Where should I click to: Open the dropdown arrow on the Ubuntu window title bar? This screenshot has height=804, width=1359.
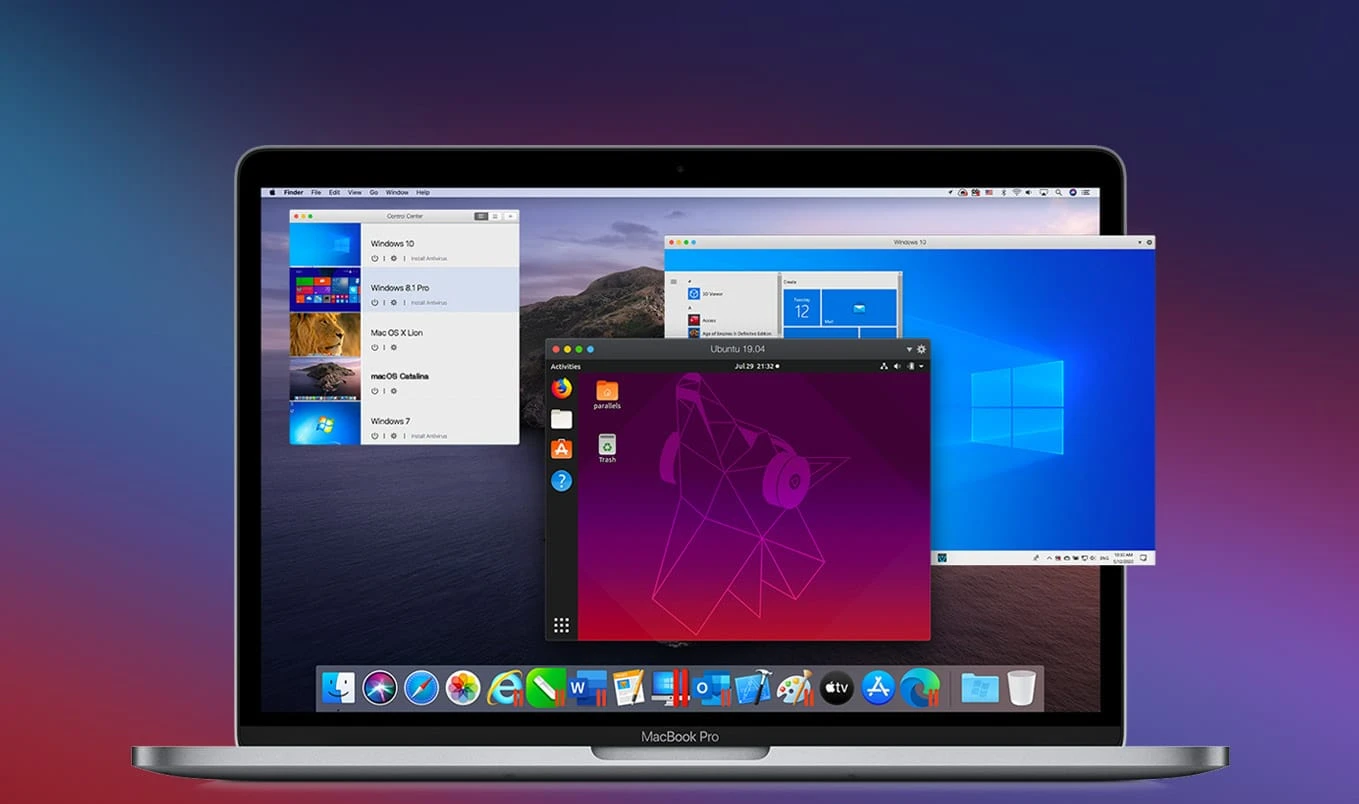pyautogui.click(x=908, y=349)
